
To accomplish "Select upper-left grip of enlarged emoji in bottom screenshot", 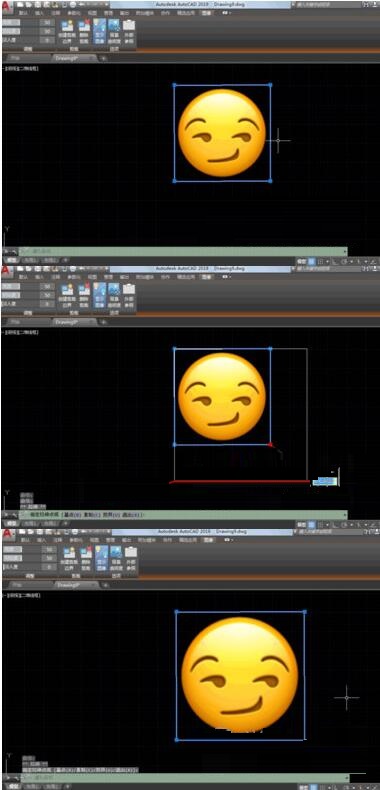I will 176,612.
